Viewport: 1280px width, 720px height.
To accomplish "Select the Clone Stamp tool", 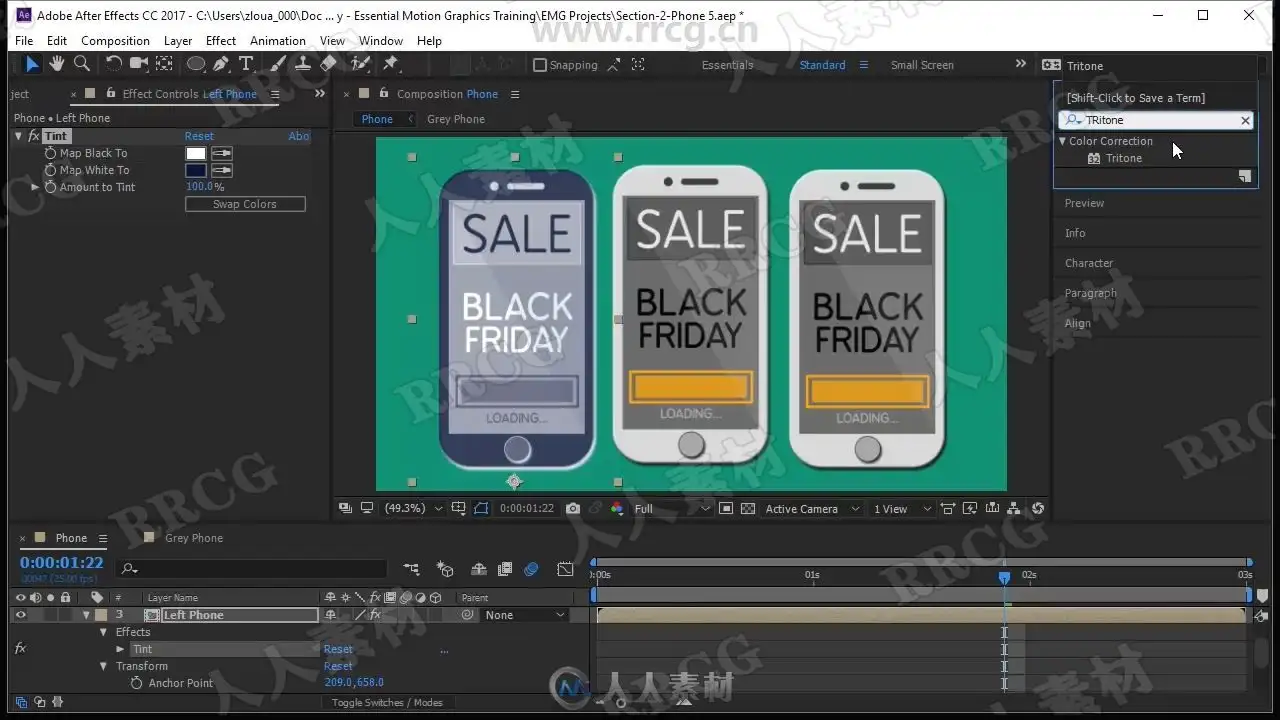I will [x=303, y=64].
